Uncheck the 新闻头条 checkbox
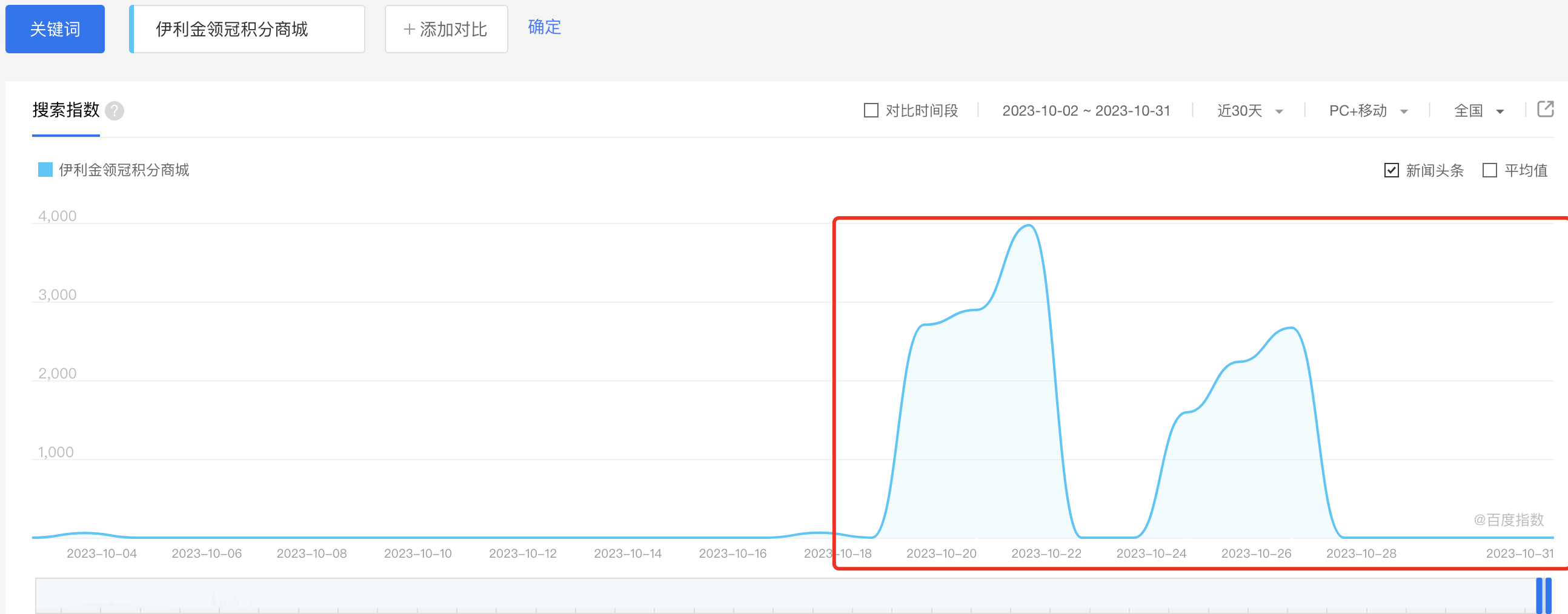1568x614 pixels. pyautogui.click(x=1391, y=170)
